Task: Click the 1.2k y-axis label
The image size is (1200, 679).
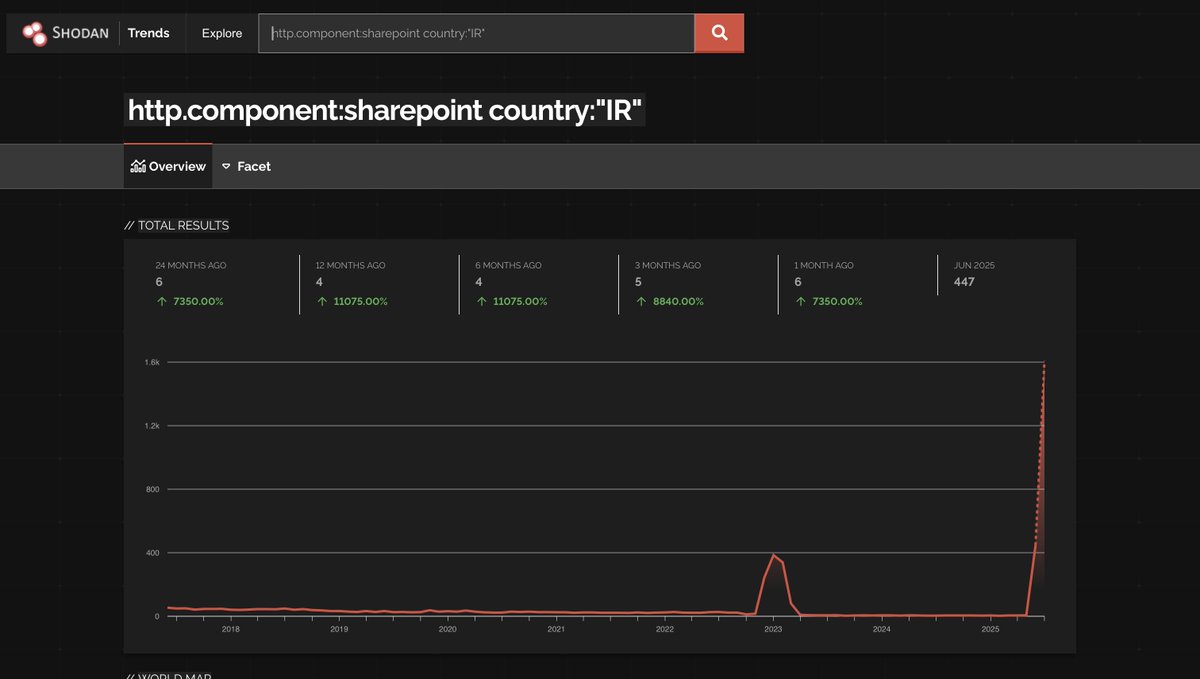Action: pos(152,426)
